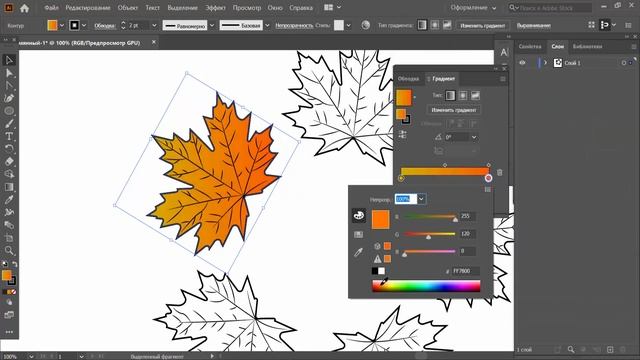The height and width of the screenshot is (360, 640).
Task: Open the Просмотр menu
Action: point(247,8)
